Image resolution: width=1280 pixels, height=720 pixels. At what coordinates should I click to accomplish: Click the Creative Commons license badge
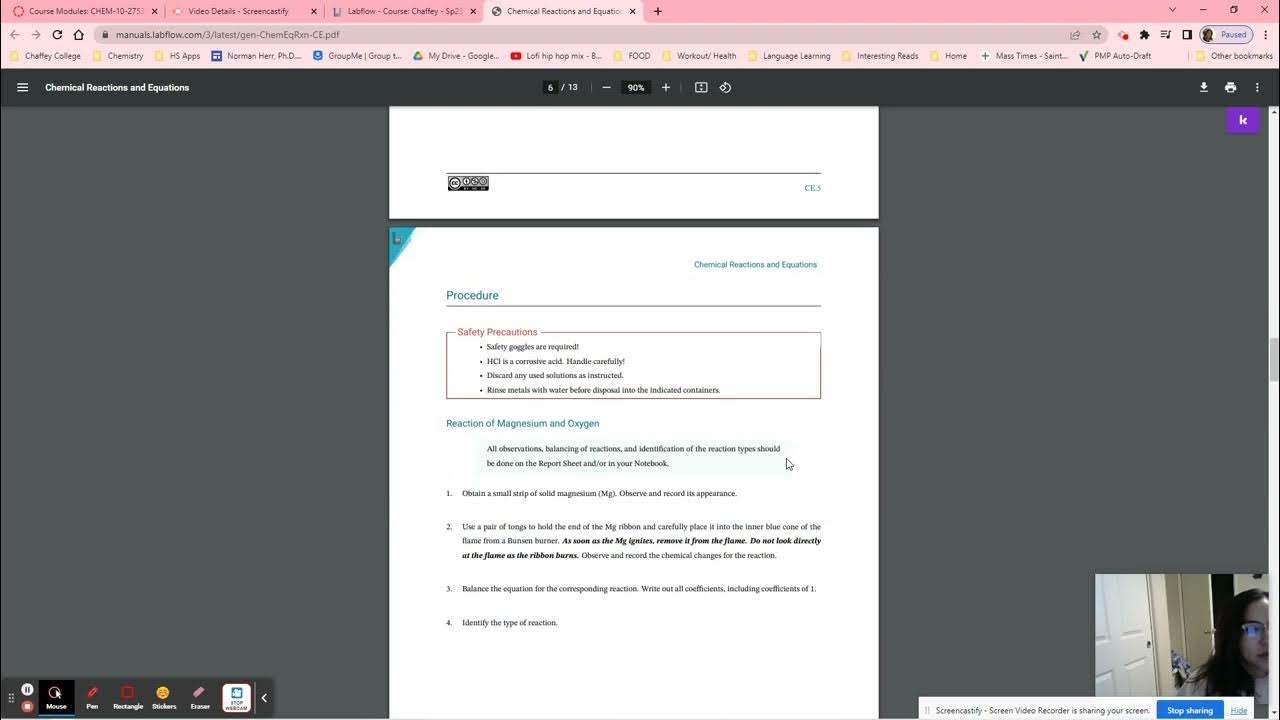[x=468, y=183]
